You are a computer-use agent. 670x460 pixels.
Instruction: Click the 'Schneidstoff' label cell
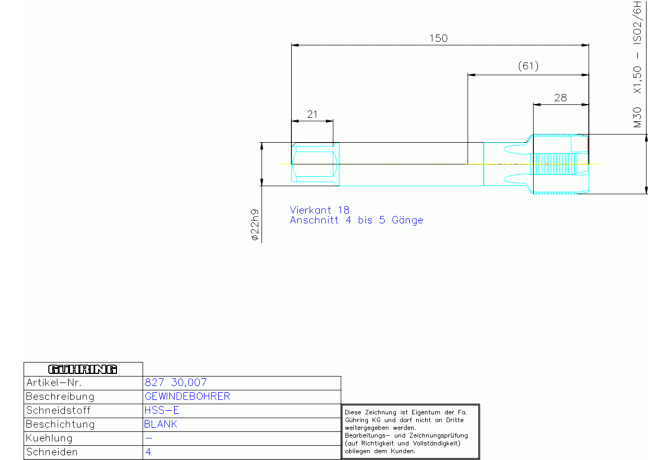click(x=83, y=410)
